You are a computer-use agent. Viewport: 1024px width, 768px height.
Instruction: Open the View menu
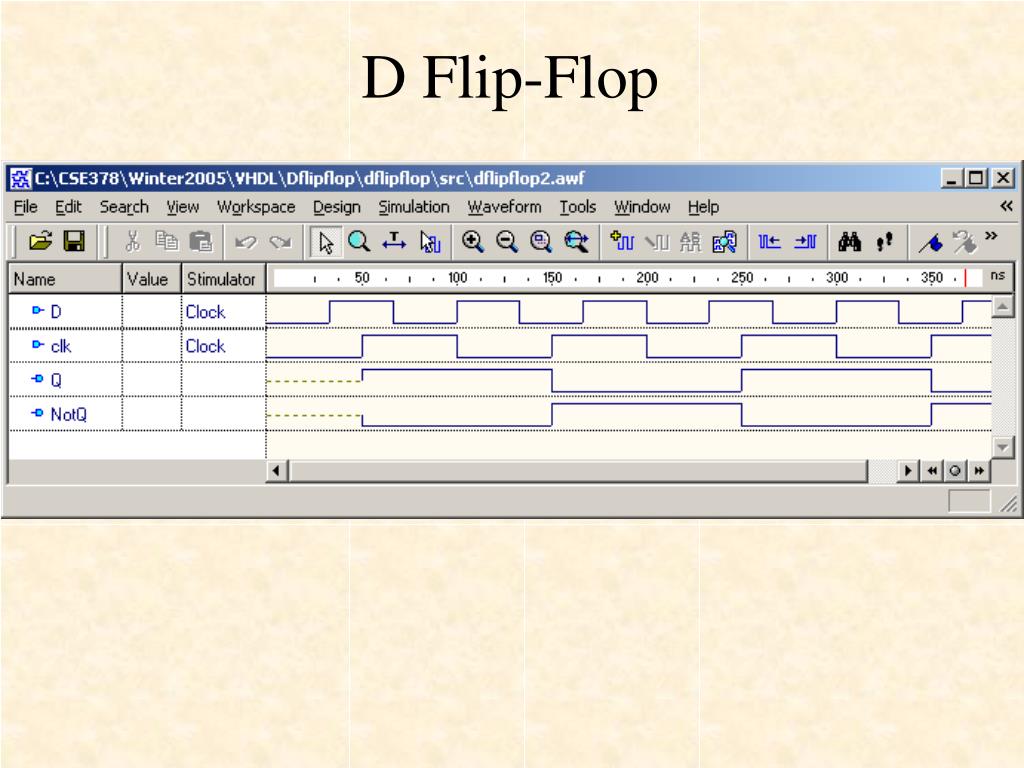182,207
